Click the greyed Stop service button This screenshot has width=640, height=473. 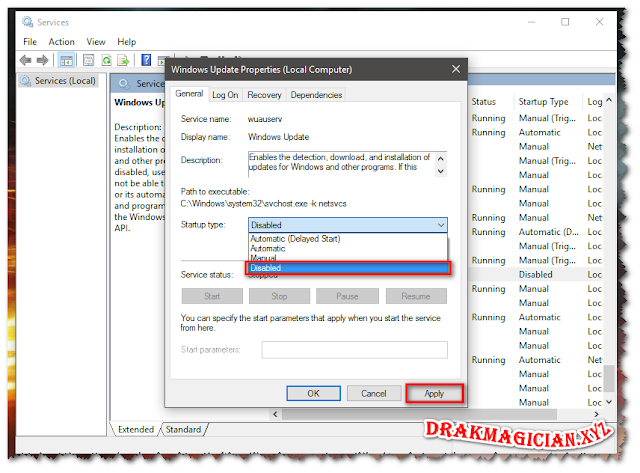click(279, 296)
